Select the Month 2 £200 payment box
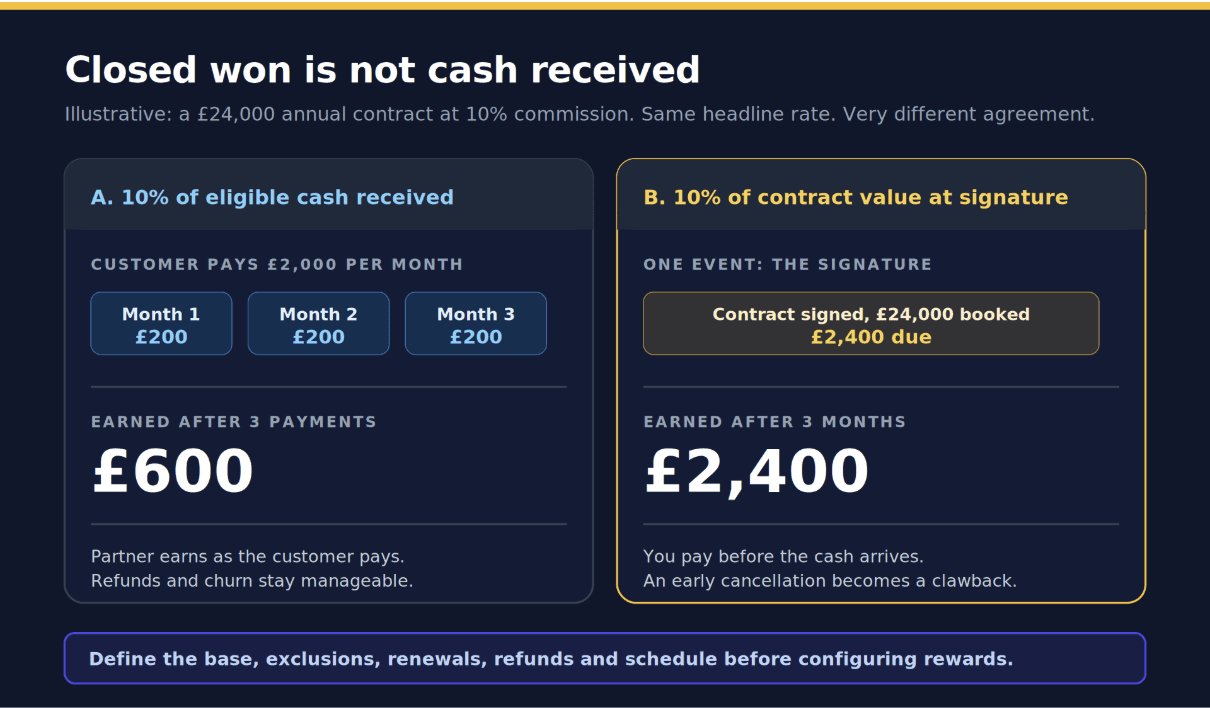The width and height of the screenshot is (1210, 708). tap(318, 323)
